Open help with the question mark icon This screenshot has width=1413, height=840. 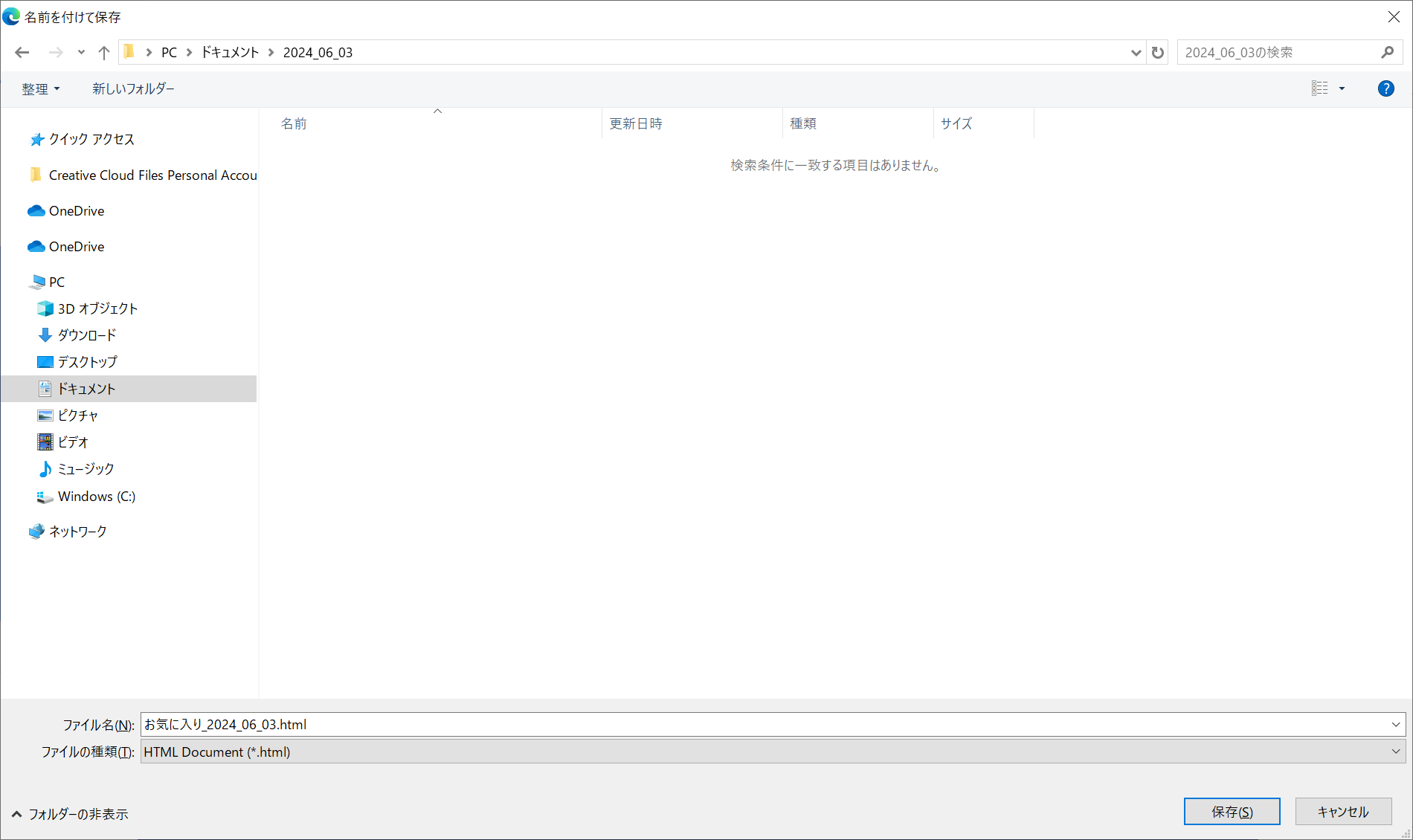(x=1385, y=88)
